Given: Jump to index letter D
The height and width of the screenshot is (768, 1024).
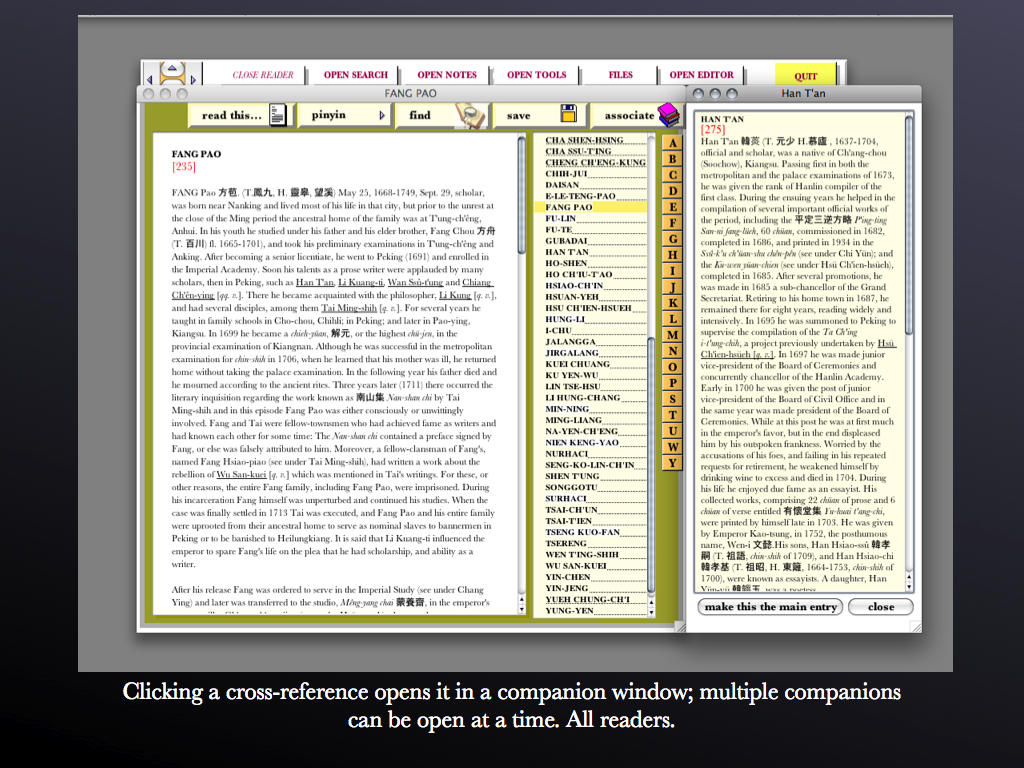Looking at the screenshot, I should click(x=672, y=191).
